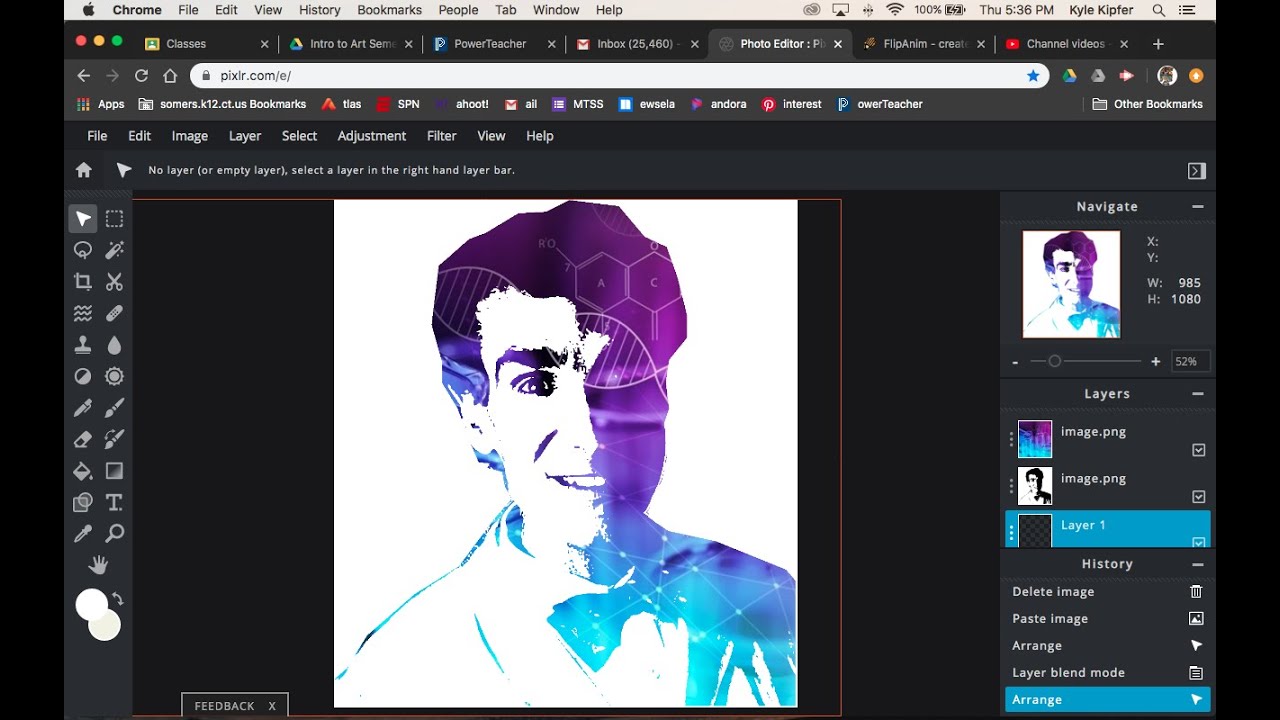
Task: Select the Text tool
Action: pyautogui.click(x=115, y=502)
